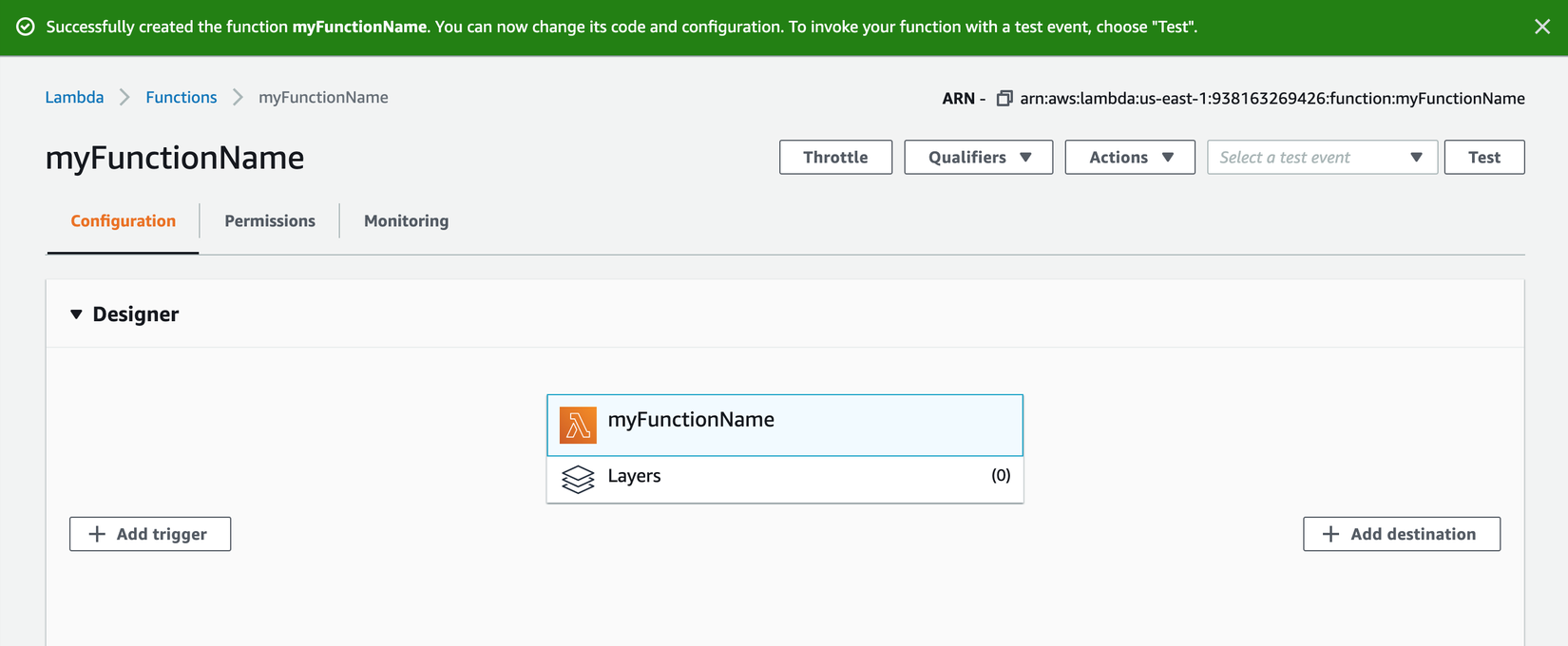The width and height of the screenshot is (1568, 646).
Task: Switch to the Permissions tab
Action: coord(270,221)
